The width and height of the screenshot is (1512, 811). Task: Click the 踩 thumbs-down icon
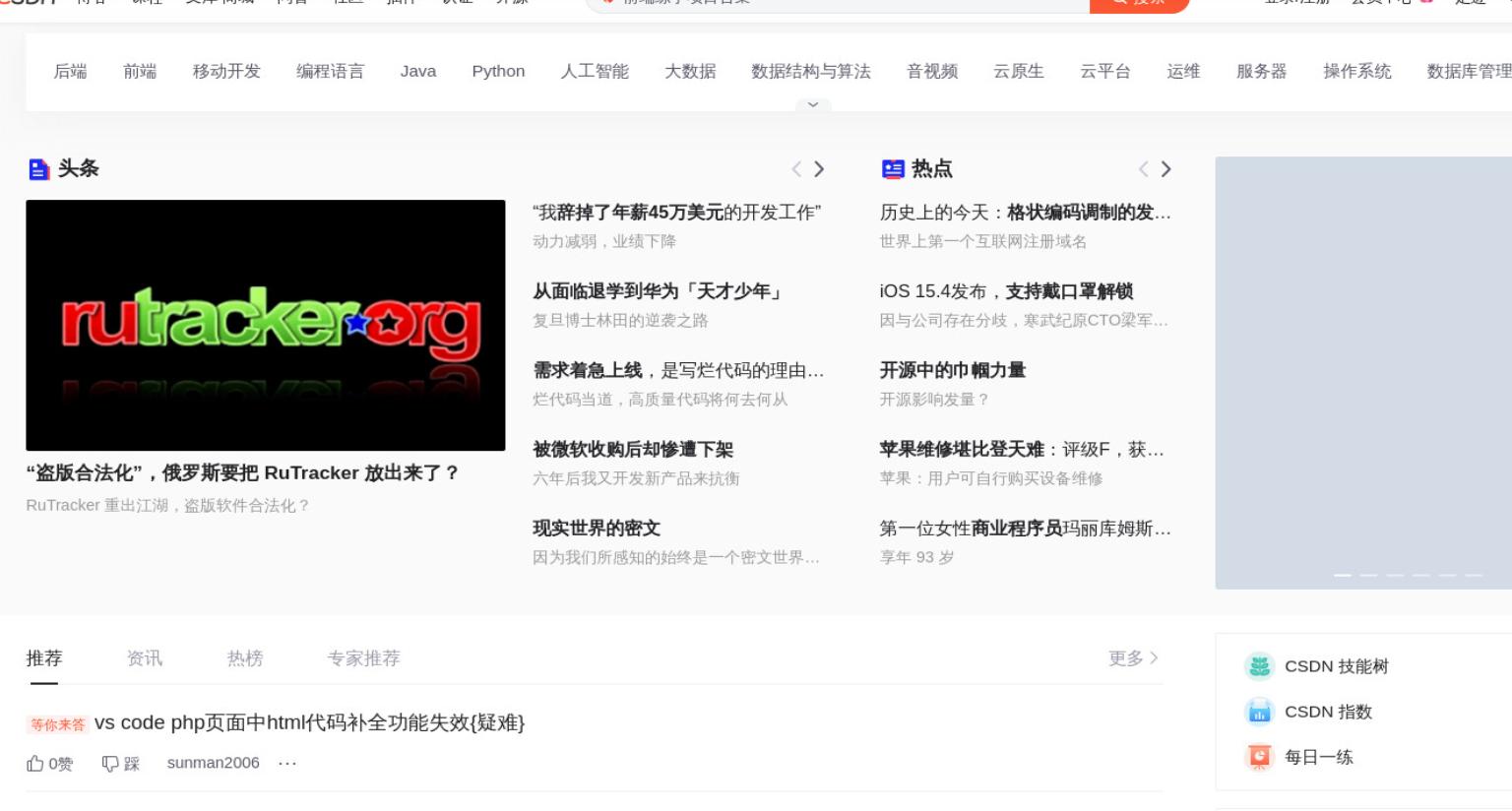[x=110, y=764]
